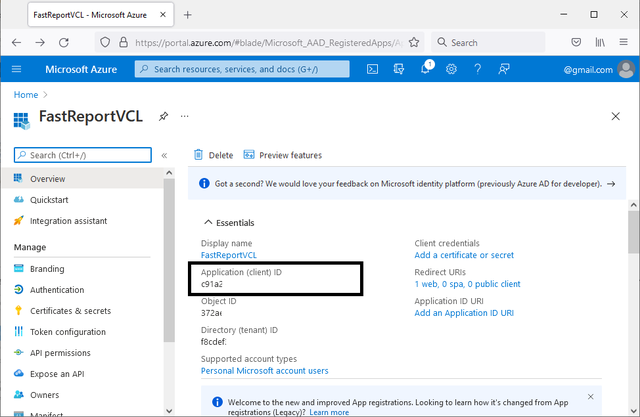Image resolution: width=640 pixels, height=417 pixels.
Task: Click the Home breadcrumb
Action: [26, 95]
